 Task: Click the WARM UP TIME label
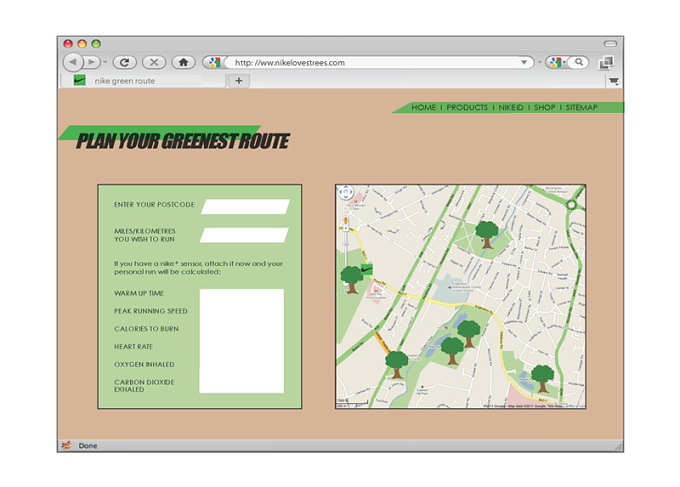[139, 293]
